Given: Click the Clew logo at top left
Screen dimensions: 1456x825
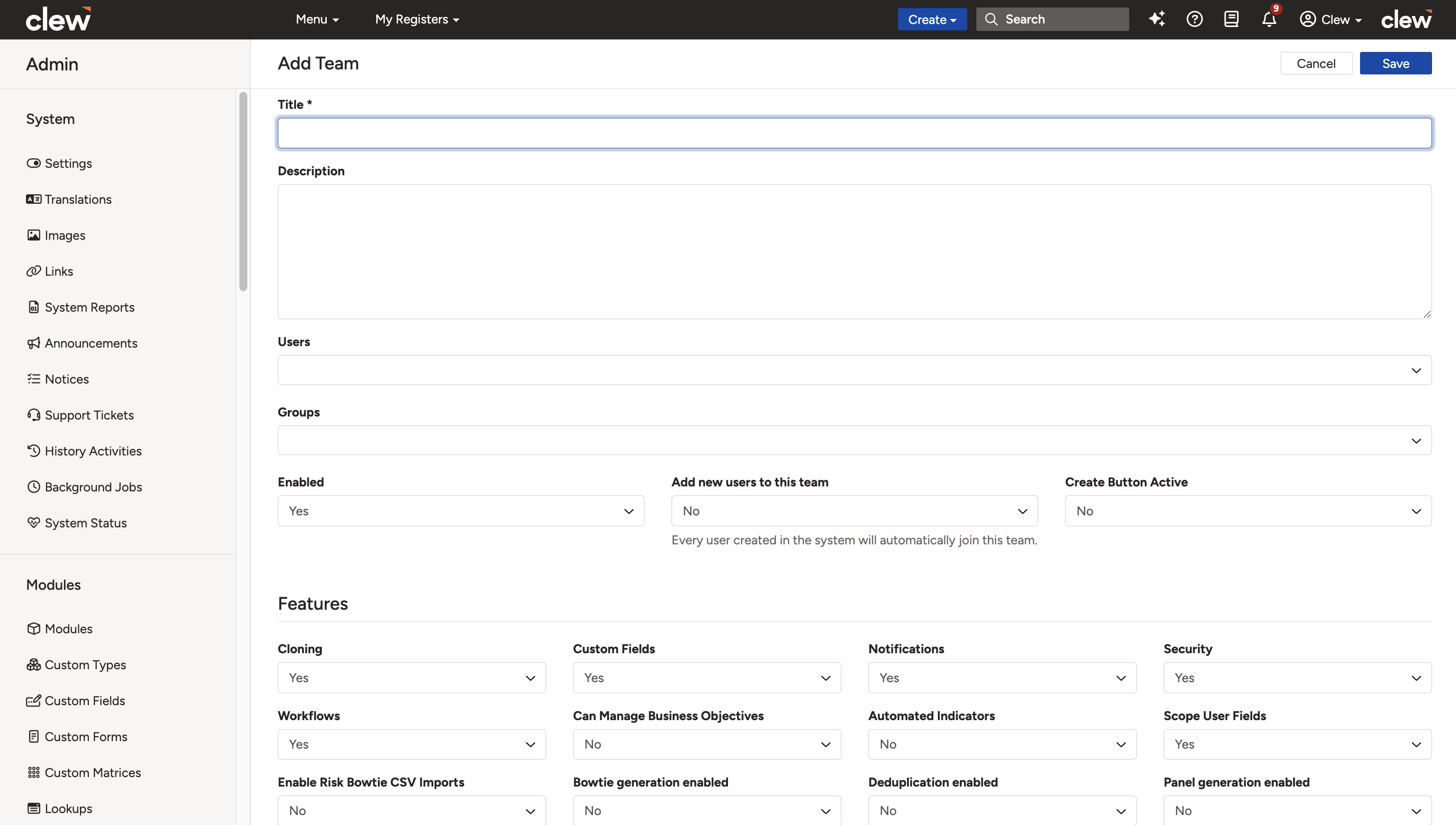Looking at the screenshot, I should (58, 19).
